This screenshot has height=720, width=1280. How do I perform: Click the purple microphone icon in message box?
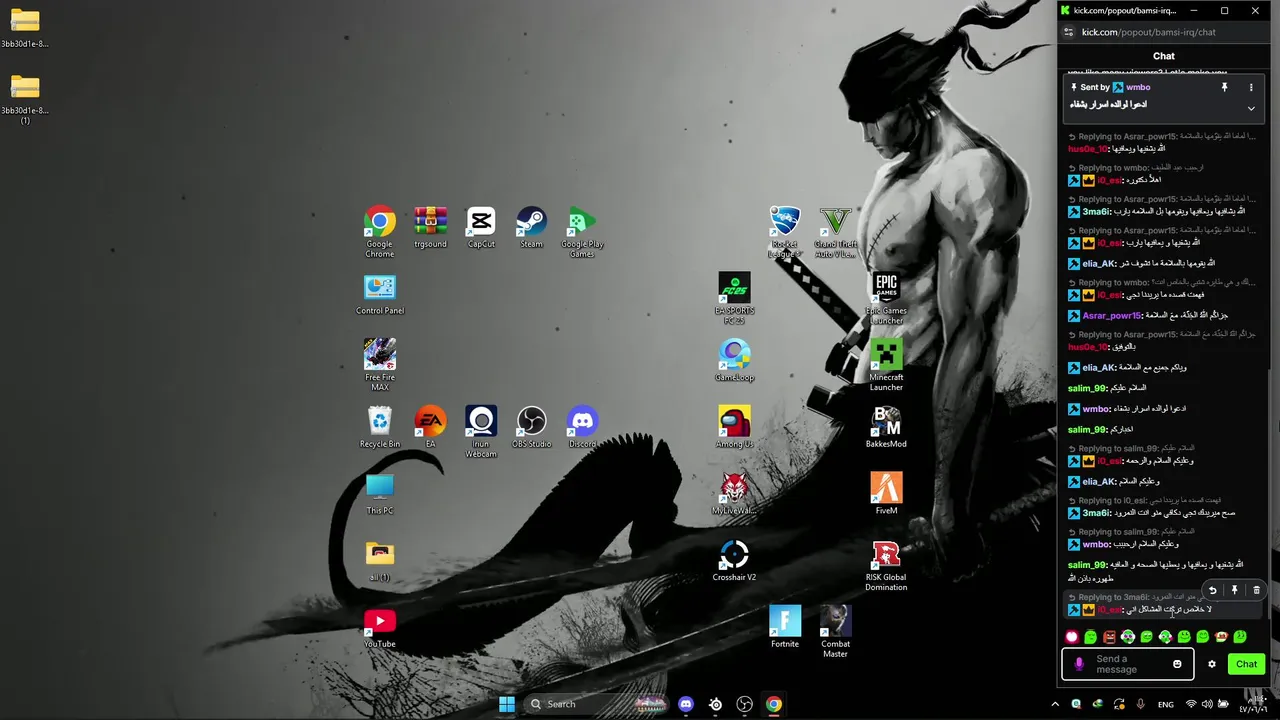tap(1078, 664)
